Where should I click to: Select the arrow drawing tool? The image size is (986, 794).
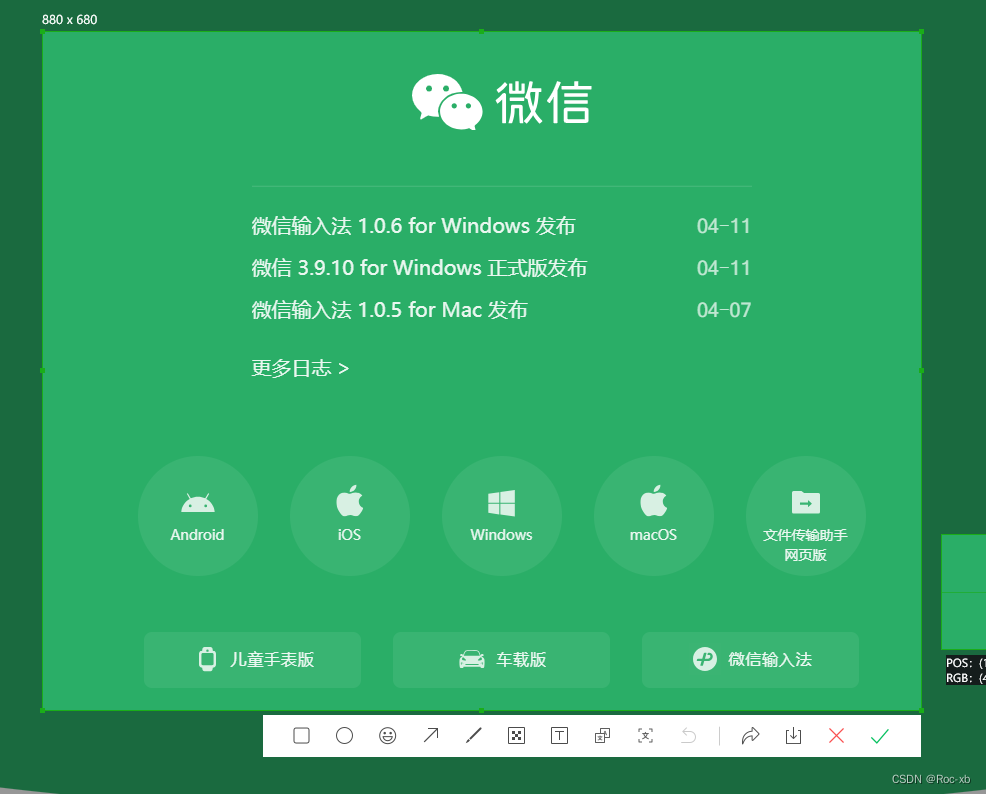[431, 736]
